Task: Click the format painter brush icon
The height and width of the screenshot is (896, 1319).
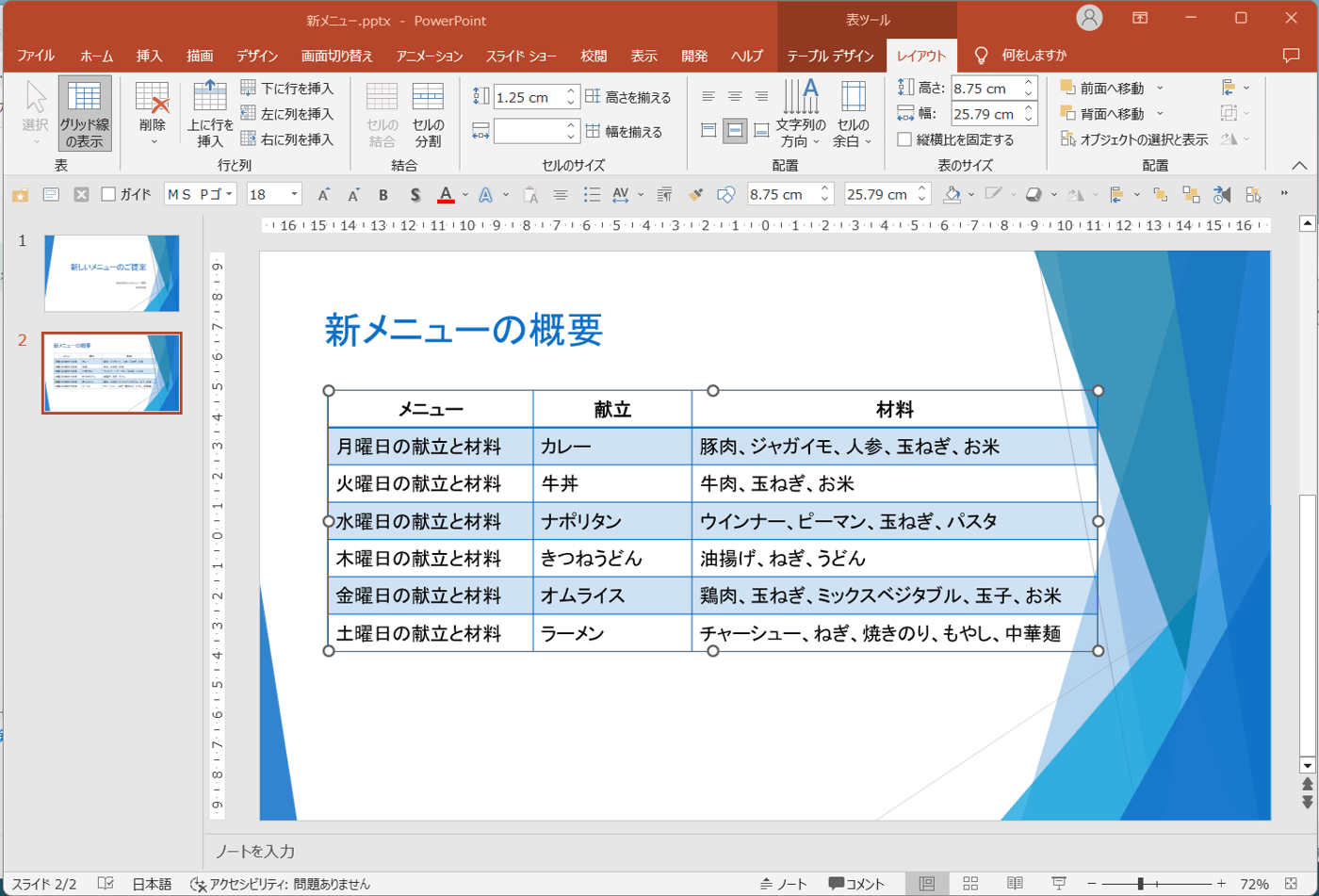Action: [x=695, y=195]
